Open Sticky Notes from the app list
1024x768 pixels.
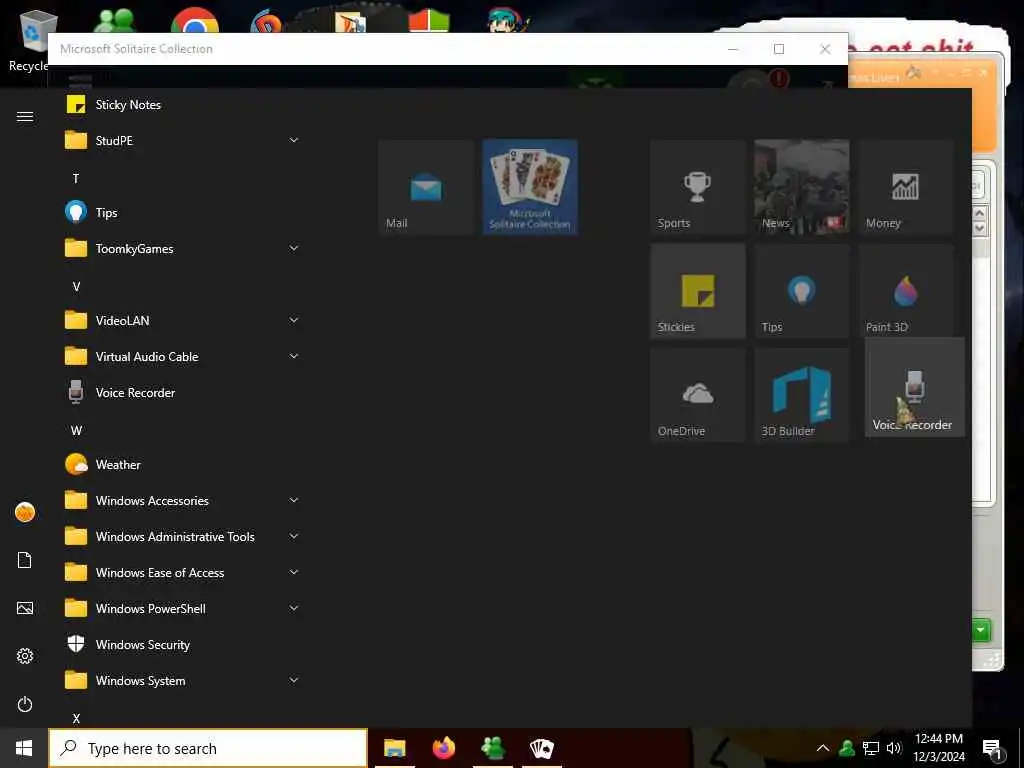tap(182, 104)
